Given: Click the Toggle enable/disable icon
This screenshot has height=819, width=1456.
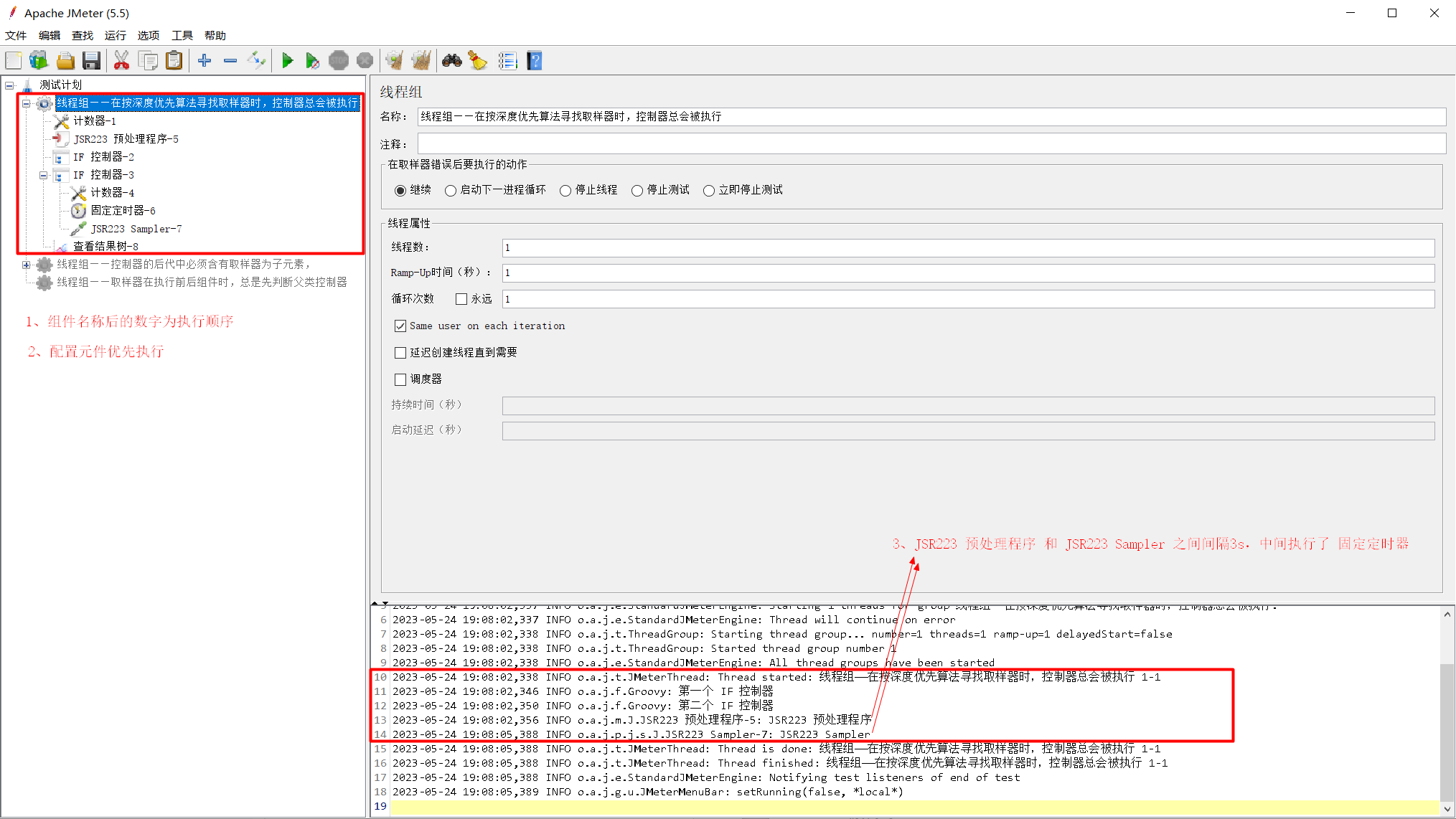Looking at the screenshot, I should [x=256, y=61].
